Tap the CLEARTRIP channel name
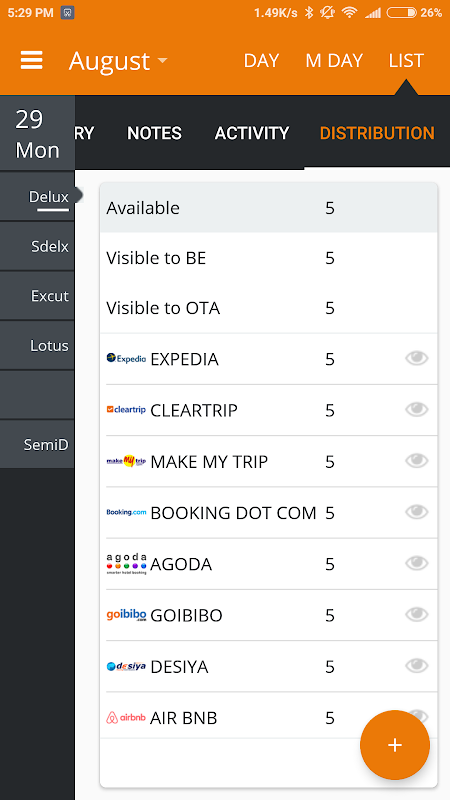Screen dimensions: 450x800 (x=194, y=410)
